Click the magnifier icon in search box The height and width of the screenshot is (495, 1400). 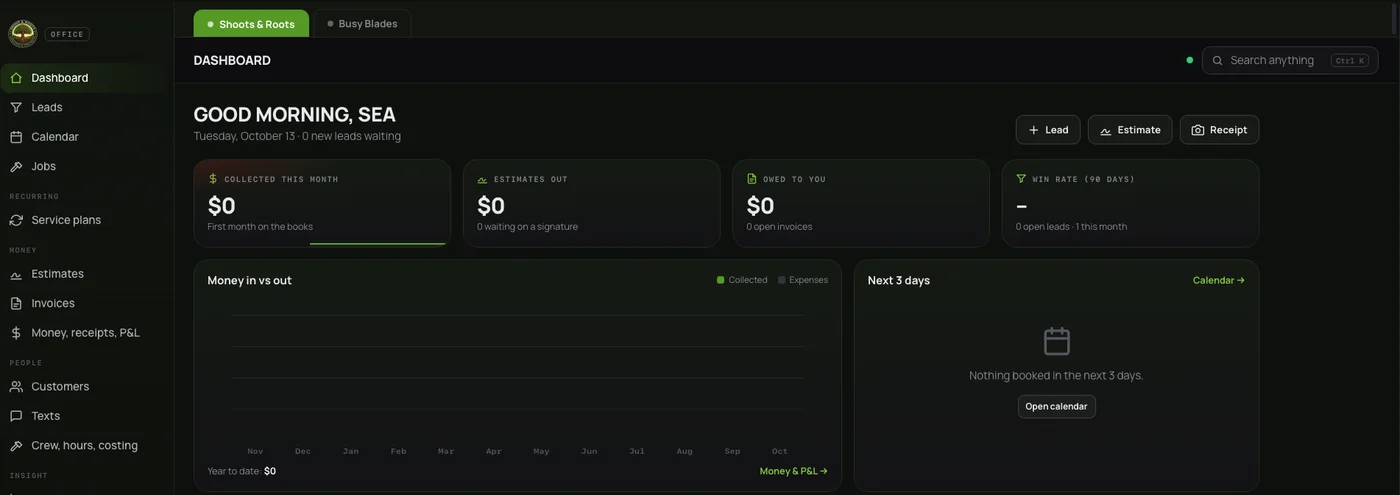(1217, 60)
